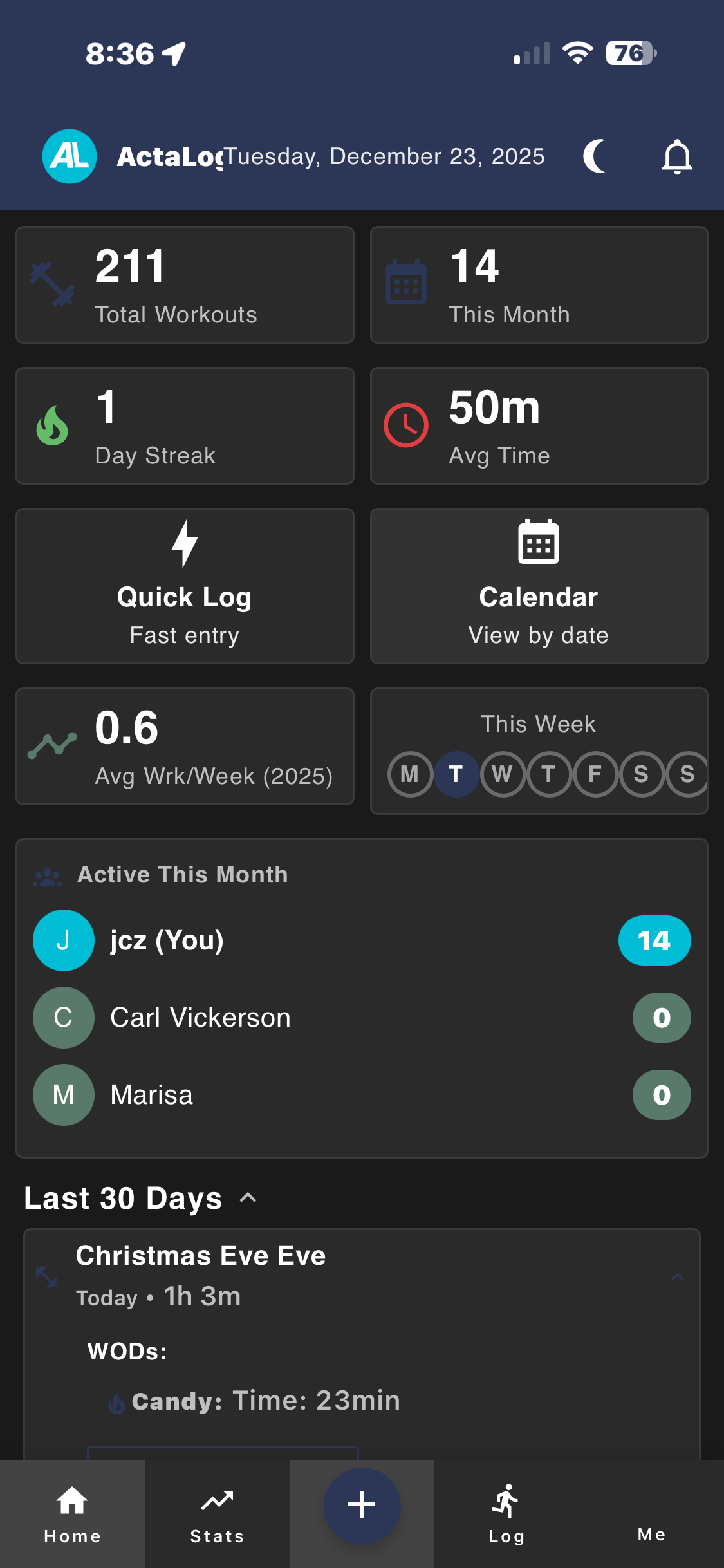724x1568 pixels.
Task: Toggle dark mode with moon icon
Action: 595,156
